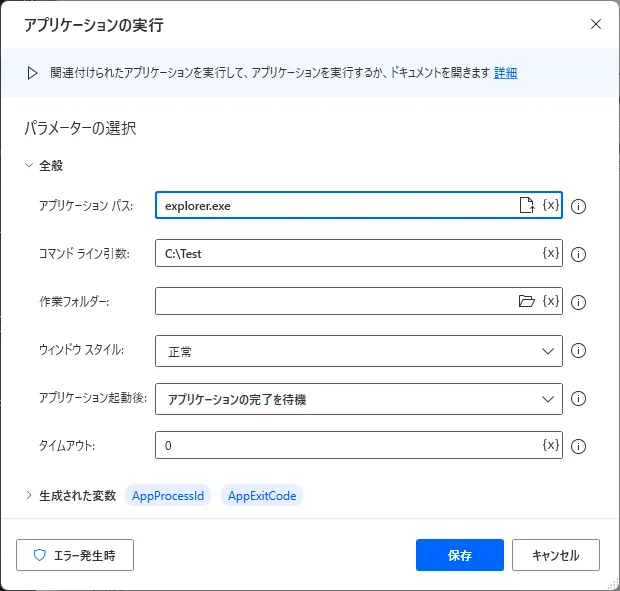Click the info icon beside ウィンドウ スタイル
This screenshot has width=620, height=591.
click(x=578, y=351)
